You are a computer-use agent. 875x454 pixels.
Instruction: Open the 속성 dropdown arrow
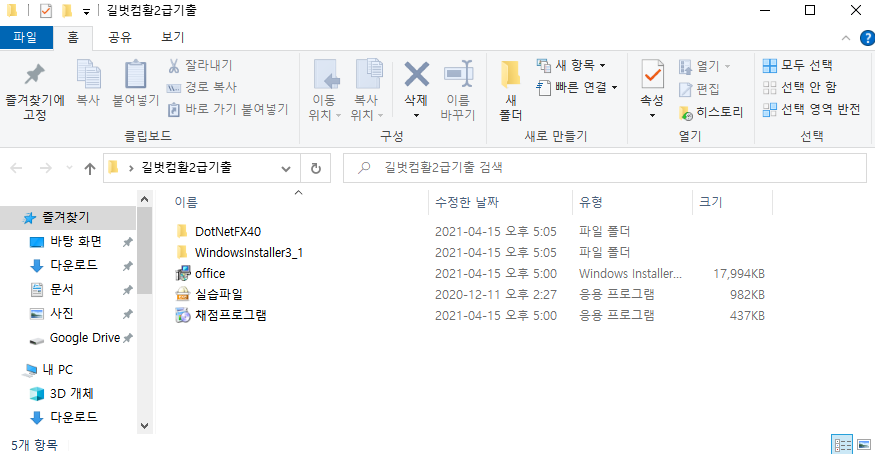coord(652,115)
